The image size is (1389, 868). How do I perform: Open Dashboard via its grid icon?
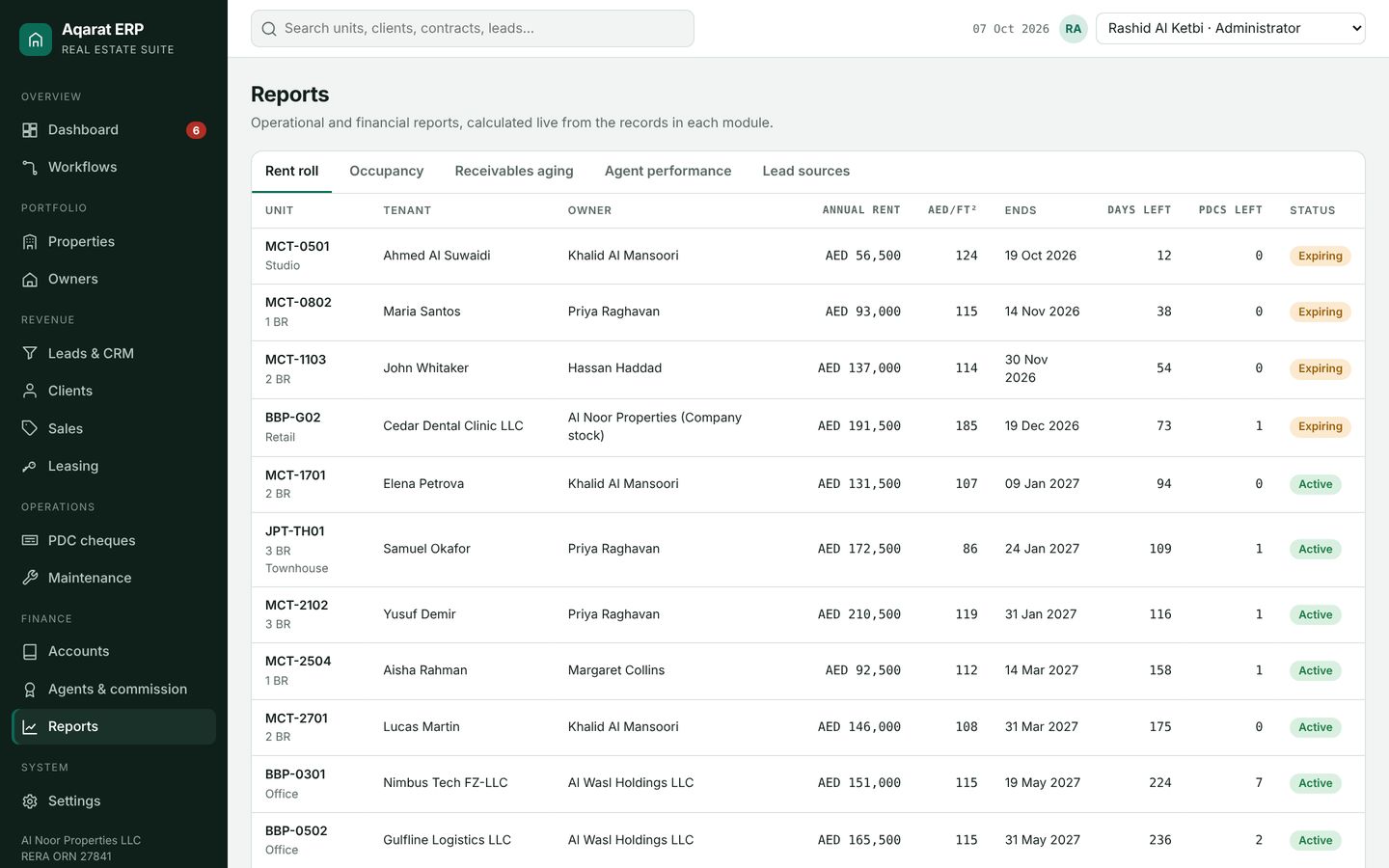[x=30, y=130]
